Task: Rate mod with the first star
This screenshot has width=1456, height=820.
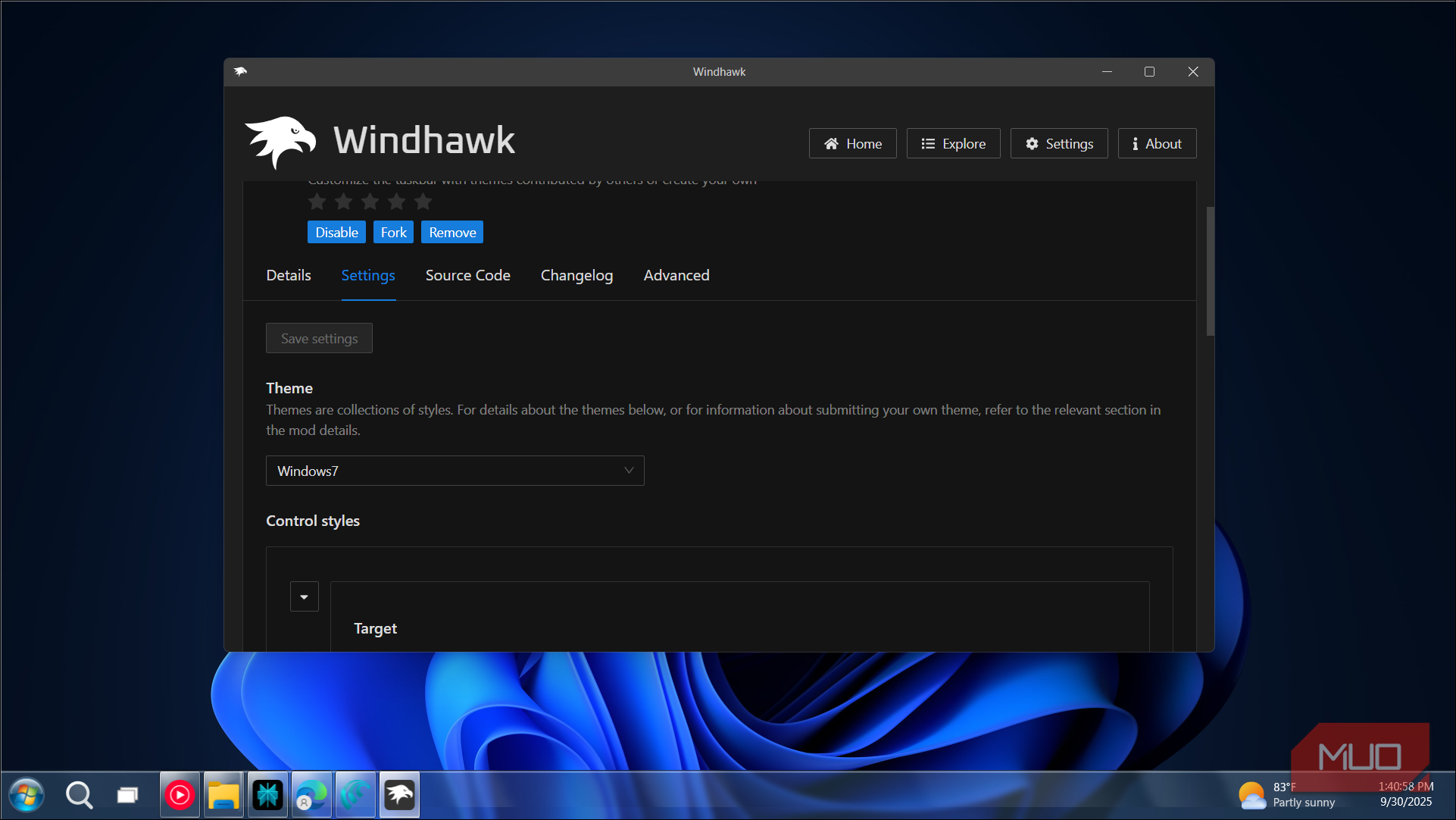Action: 317,202
